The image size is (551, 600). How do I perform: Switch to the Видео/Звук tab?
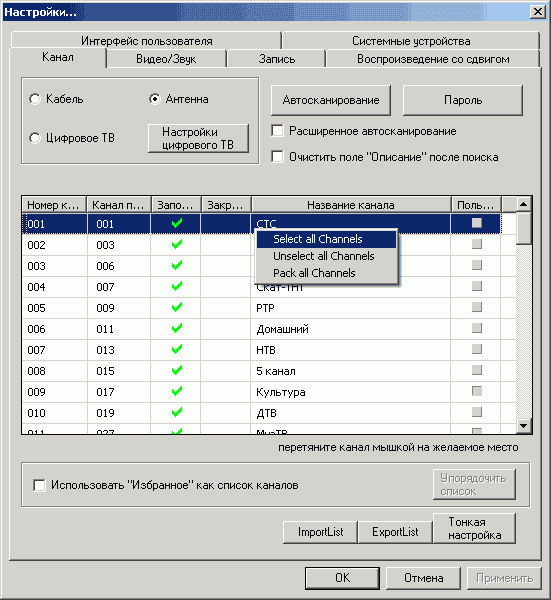tap(166, 59)
